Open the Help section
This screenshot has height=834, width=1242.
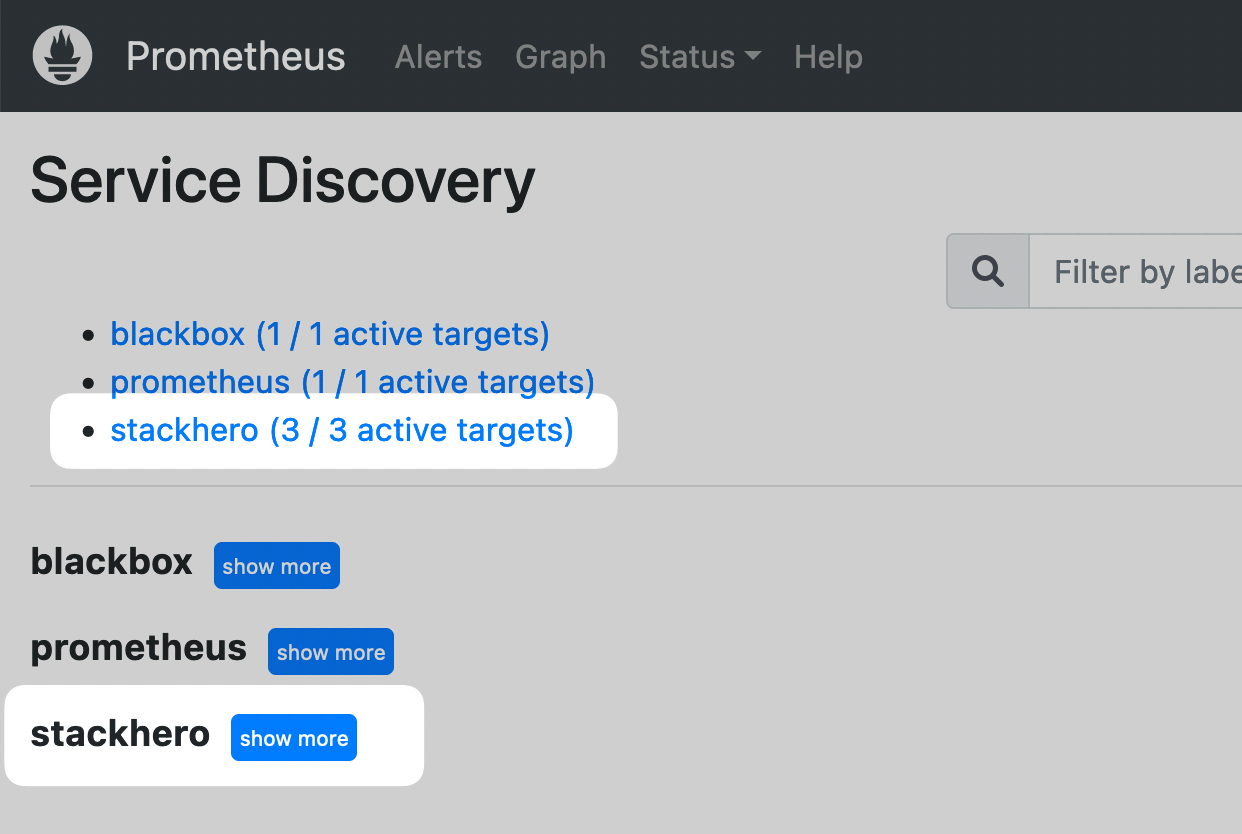click(x=828, y=57)
